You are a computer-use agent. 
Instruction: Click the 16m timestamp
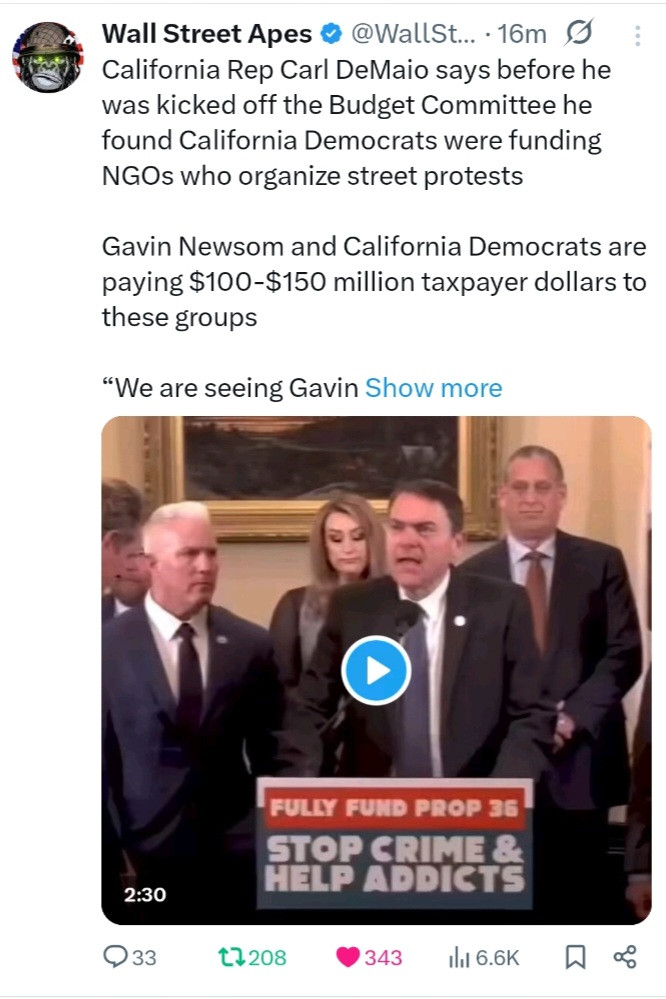pos(521,34)
